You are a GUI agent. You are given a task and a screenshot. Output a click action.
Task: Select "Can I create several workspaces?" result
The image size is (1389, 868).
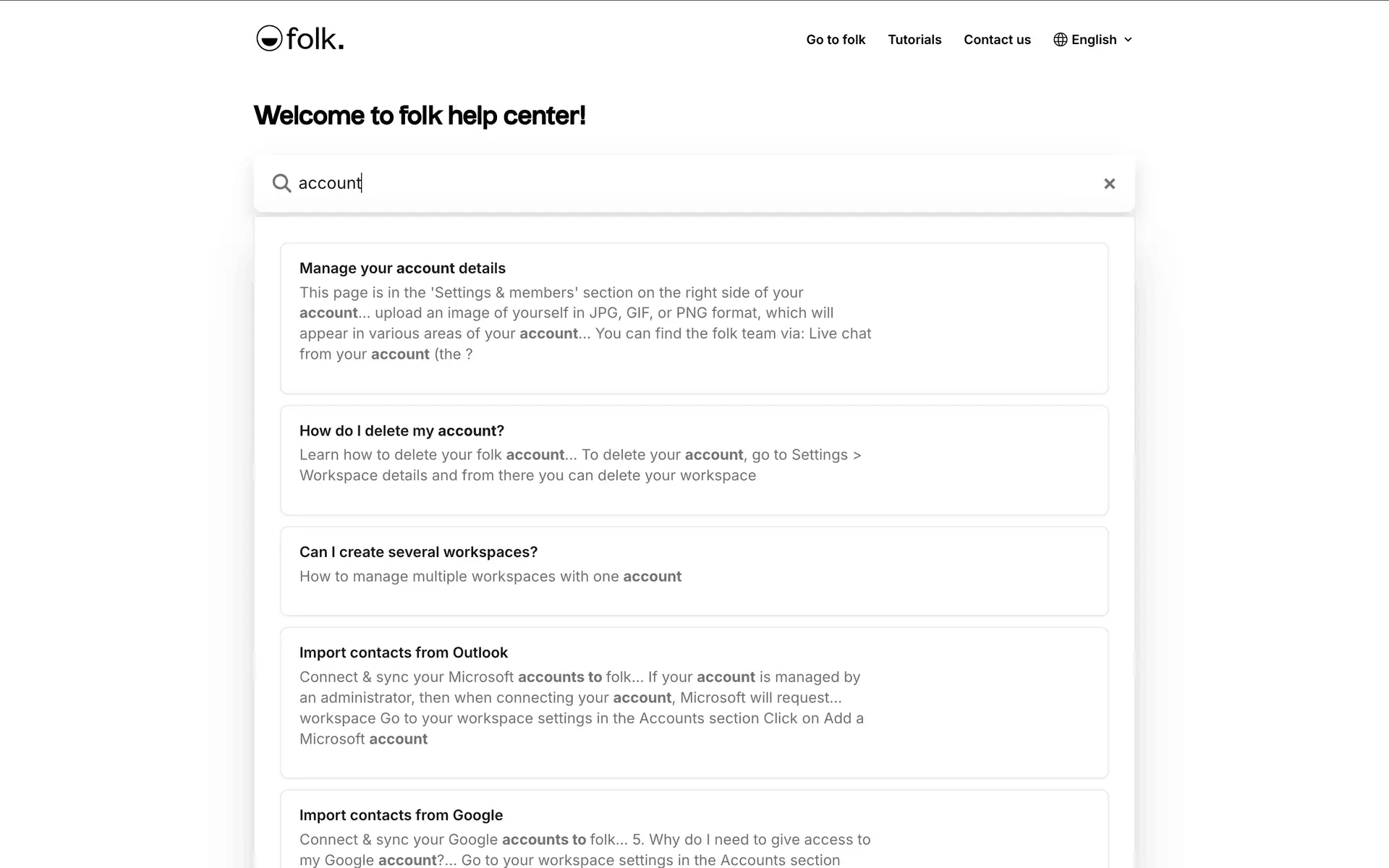[x=418, y=553]
